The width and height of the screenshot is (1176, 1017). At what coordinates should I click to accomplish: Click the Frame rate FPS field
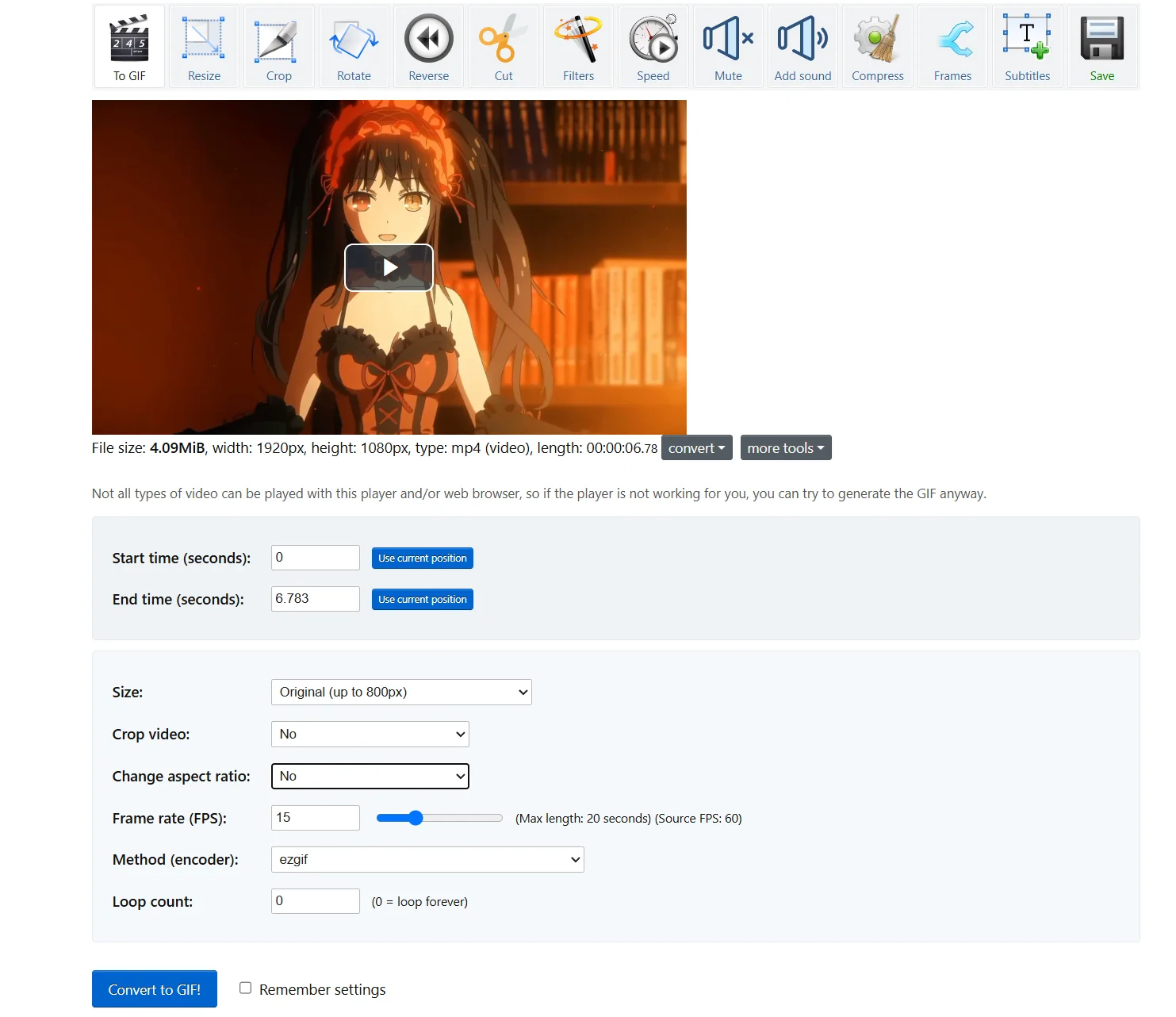pyautogui.click(x=316, y=818)
